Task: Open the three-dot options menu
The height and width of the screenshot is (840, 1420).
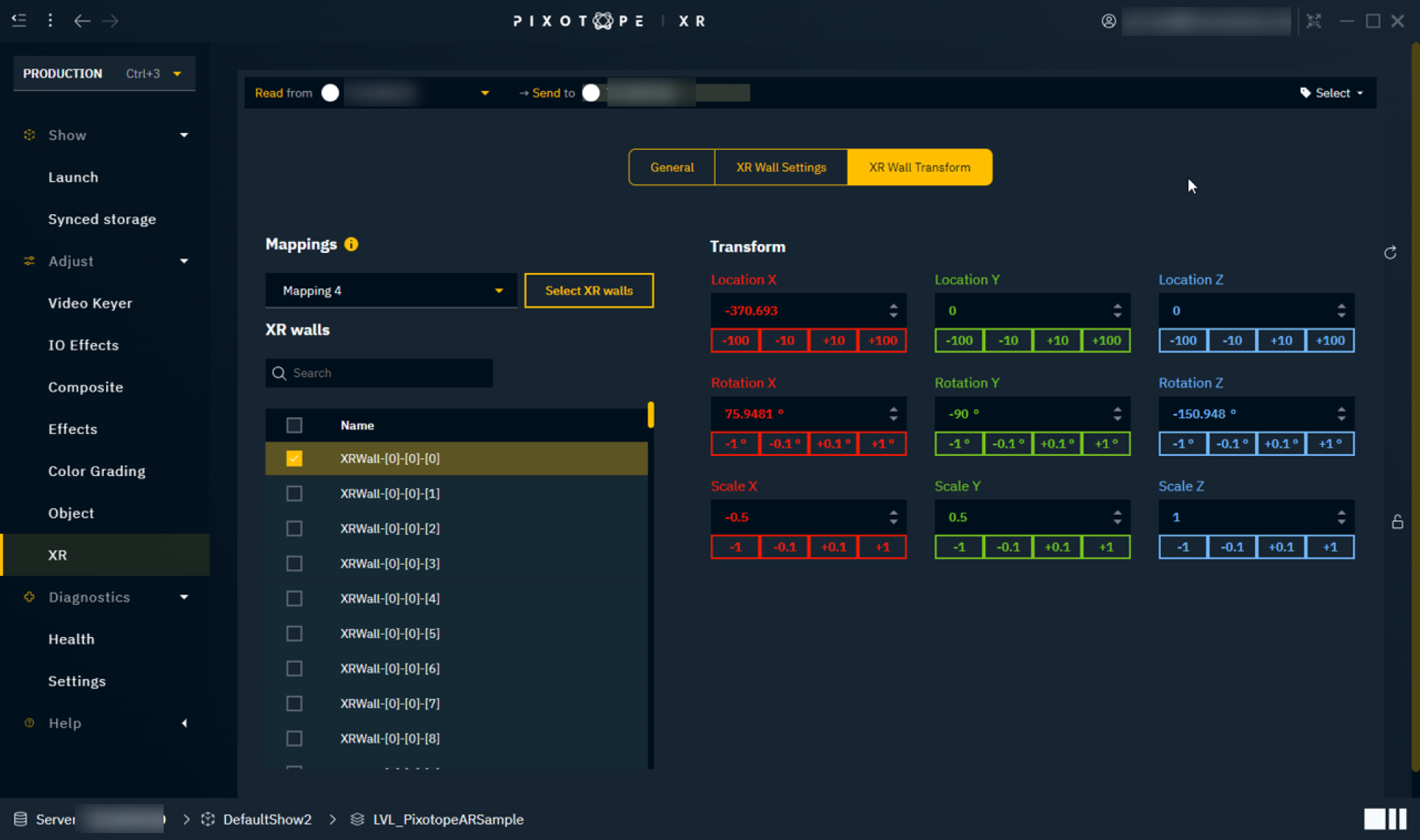Action: pyautogui.click(x=50, y=21)
